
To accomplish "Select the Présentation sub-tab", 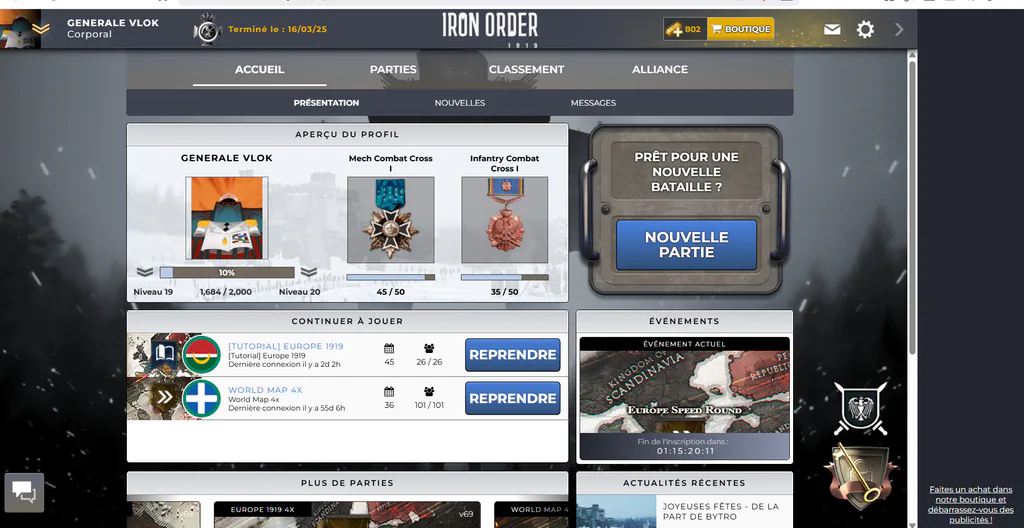I will (326, 103).
